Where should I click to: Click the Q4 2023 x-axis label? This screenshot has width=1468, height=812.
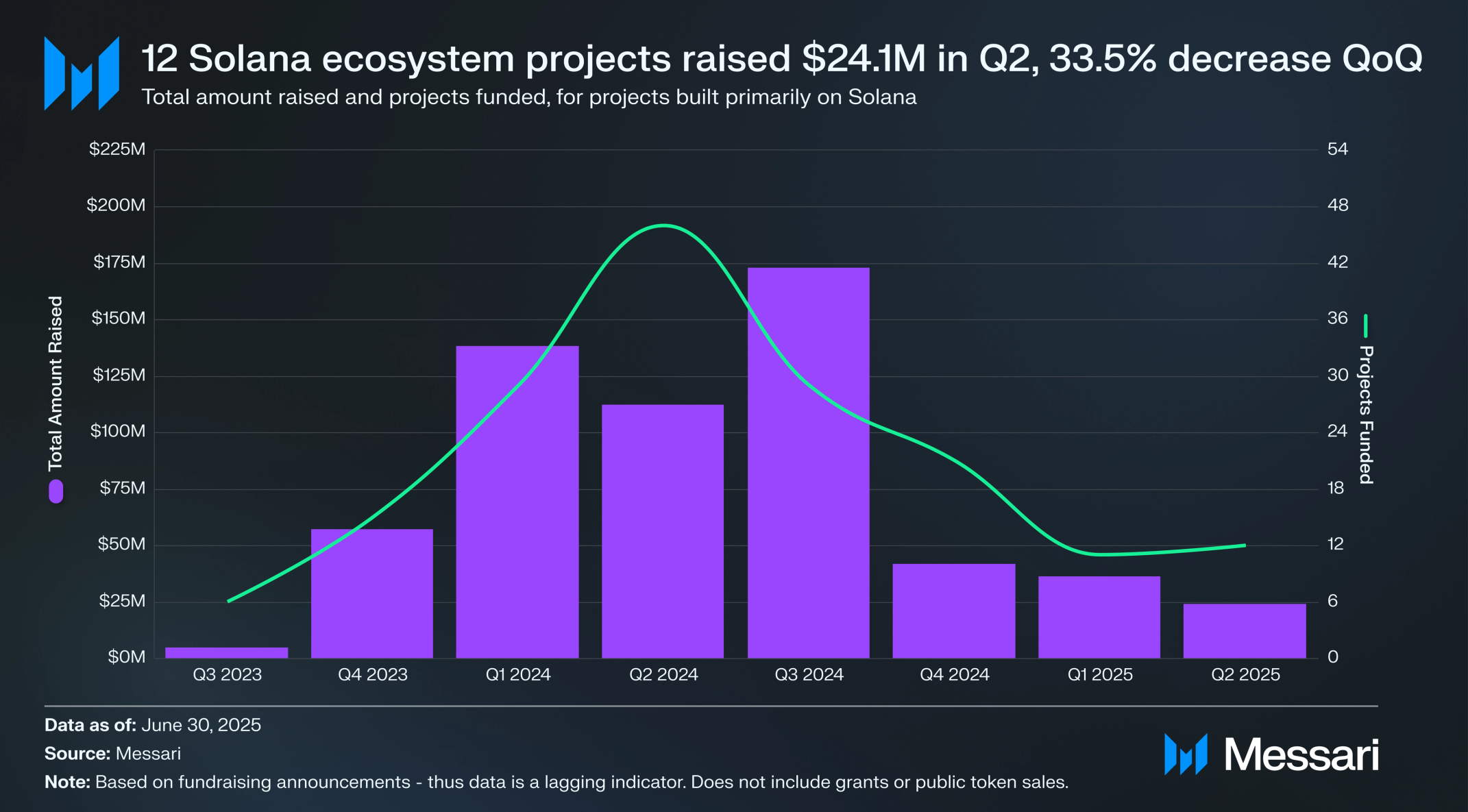click(373, 675)
